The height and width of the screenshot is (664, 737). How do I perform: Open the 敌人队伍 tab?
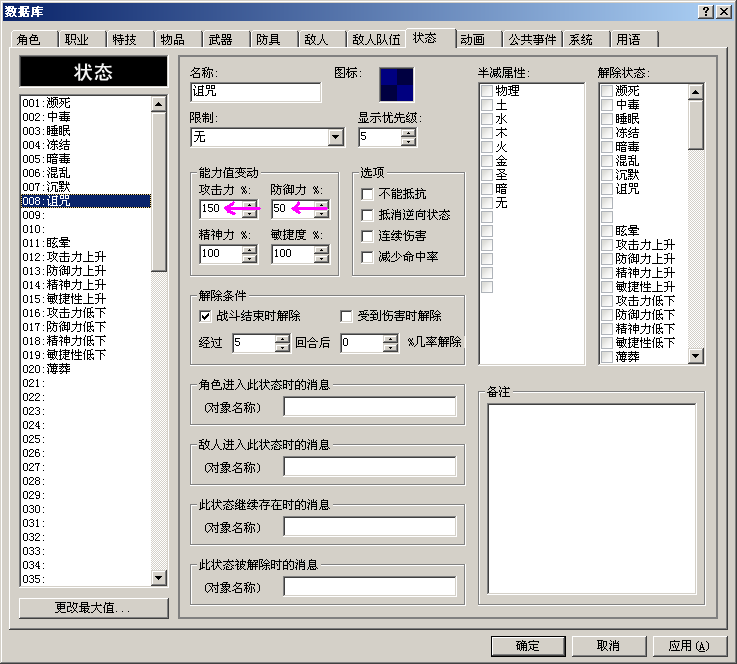point(376,39)
